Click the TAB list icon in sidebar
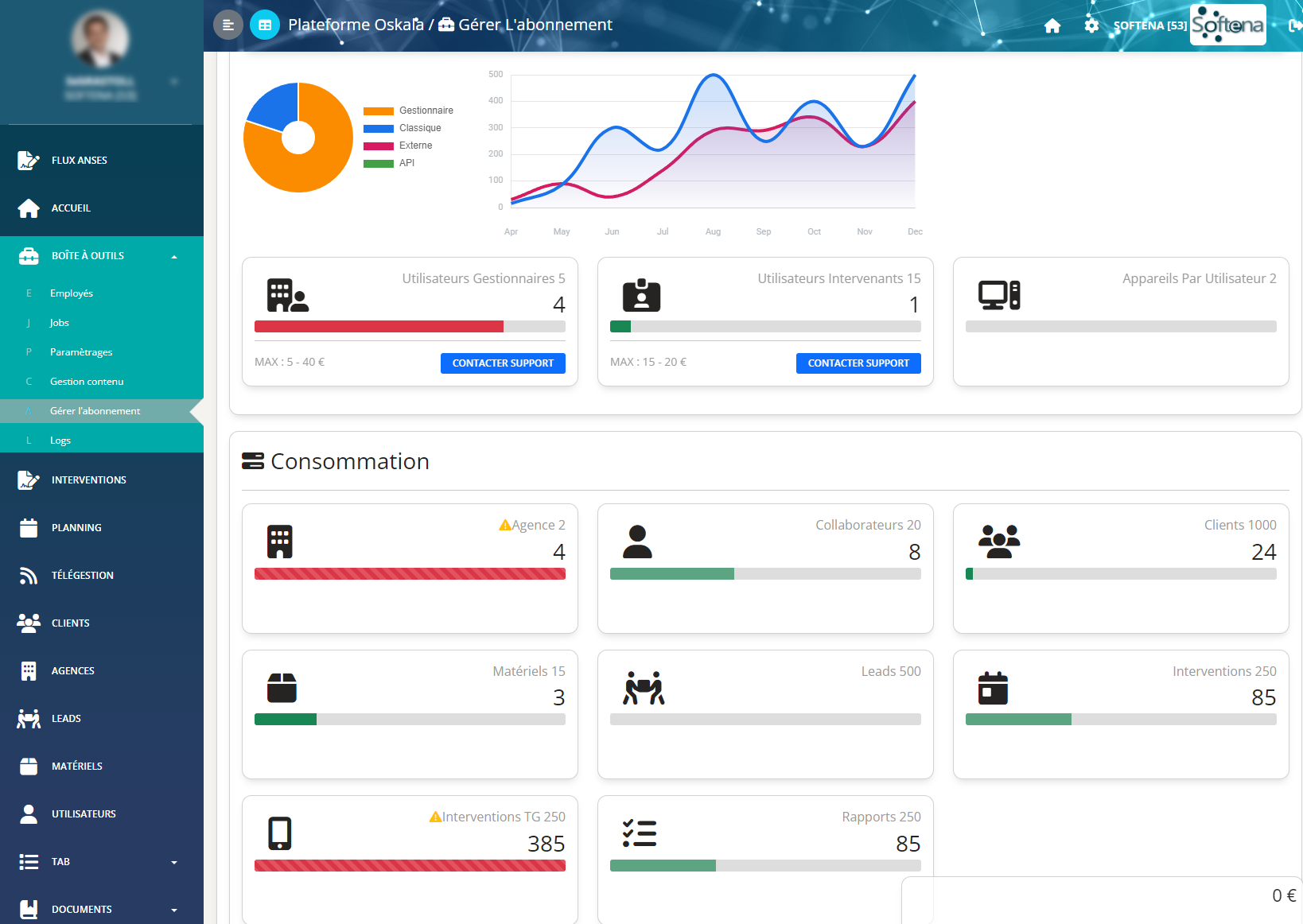 [x=29, y=862]
